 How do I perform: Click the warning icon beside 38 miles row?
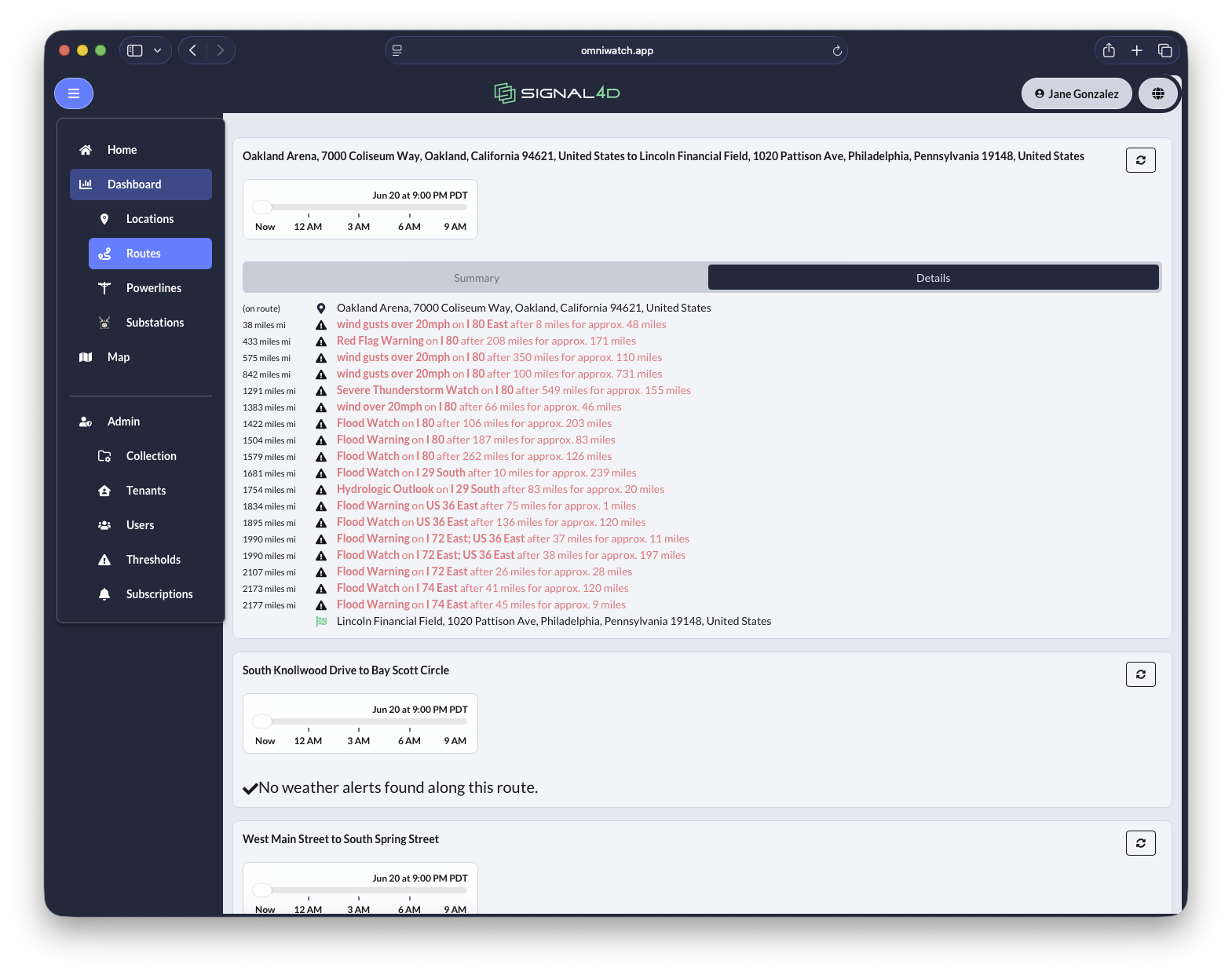tap(321, 325)
